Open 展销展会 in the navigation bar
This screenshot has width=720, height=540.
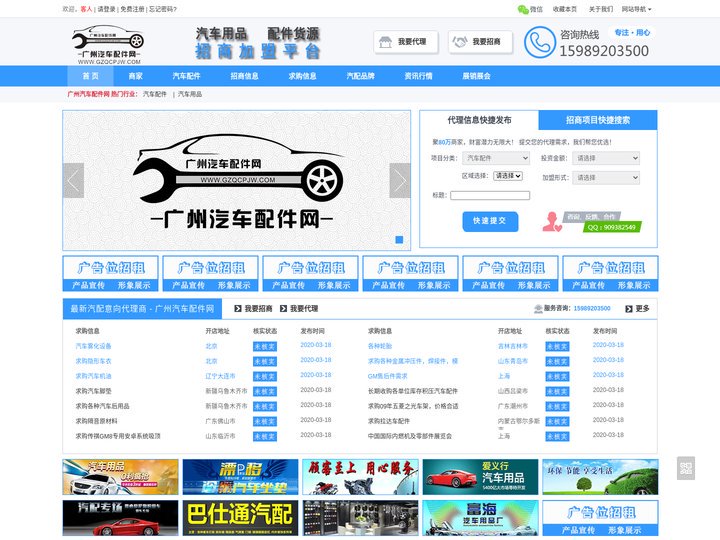[476, 76]
